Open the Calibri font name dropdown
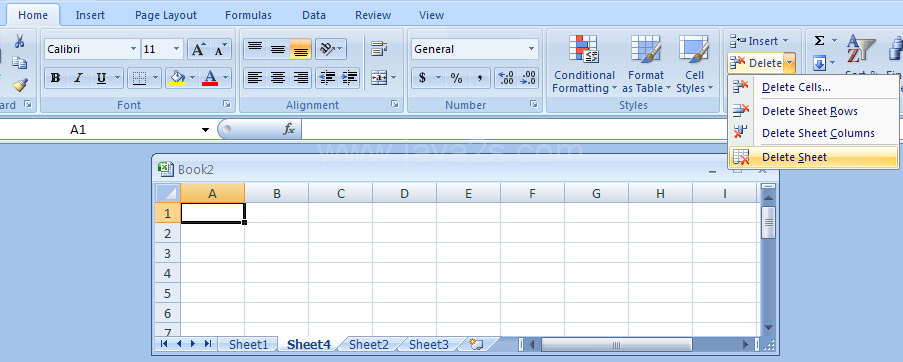Viewport: 903px width, 362px height. point(134,49)
